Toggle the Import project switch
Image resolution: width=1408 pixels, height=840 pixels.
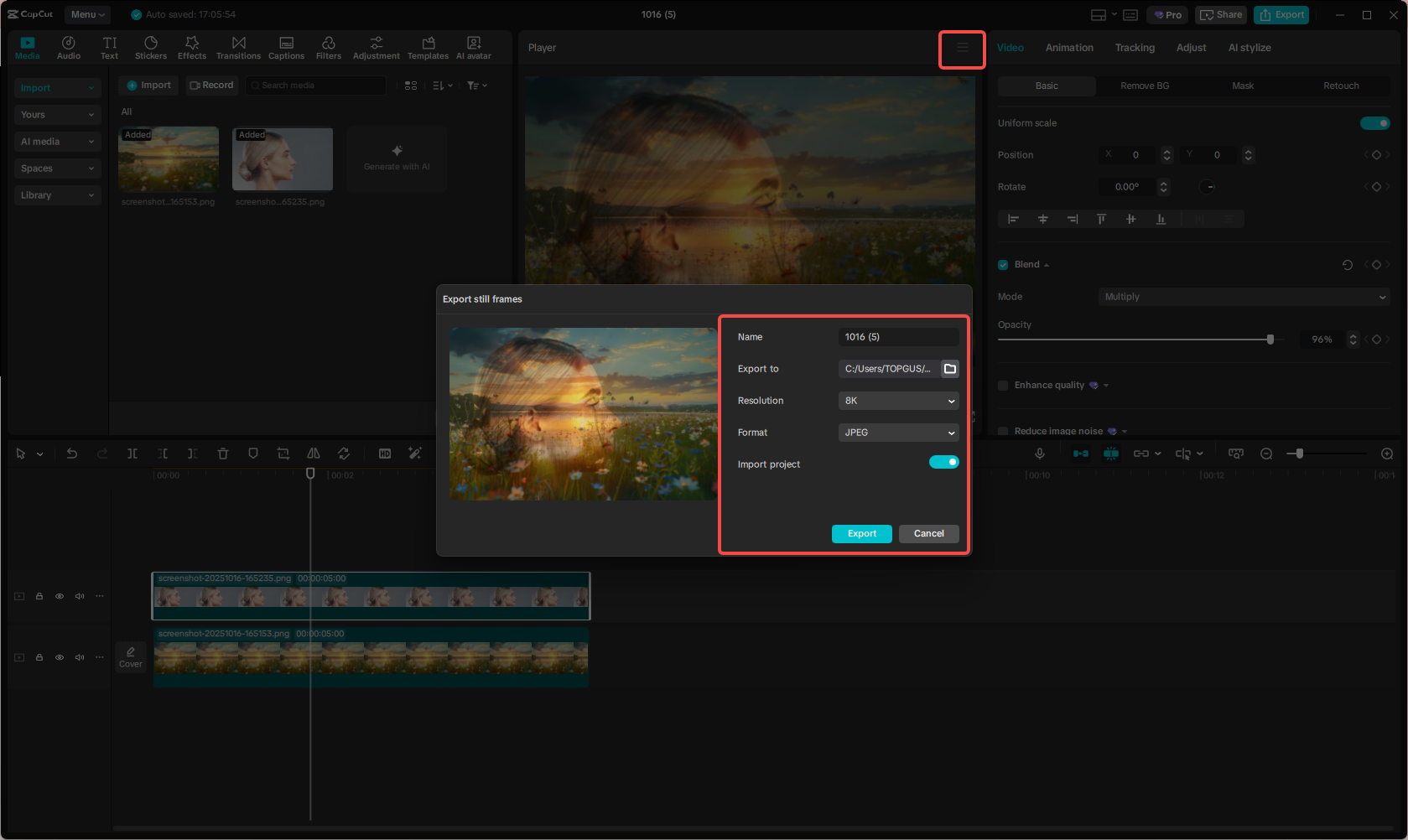click(x=943, y=463)
